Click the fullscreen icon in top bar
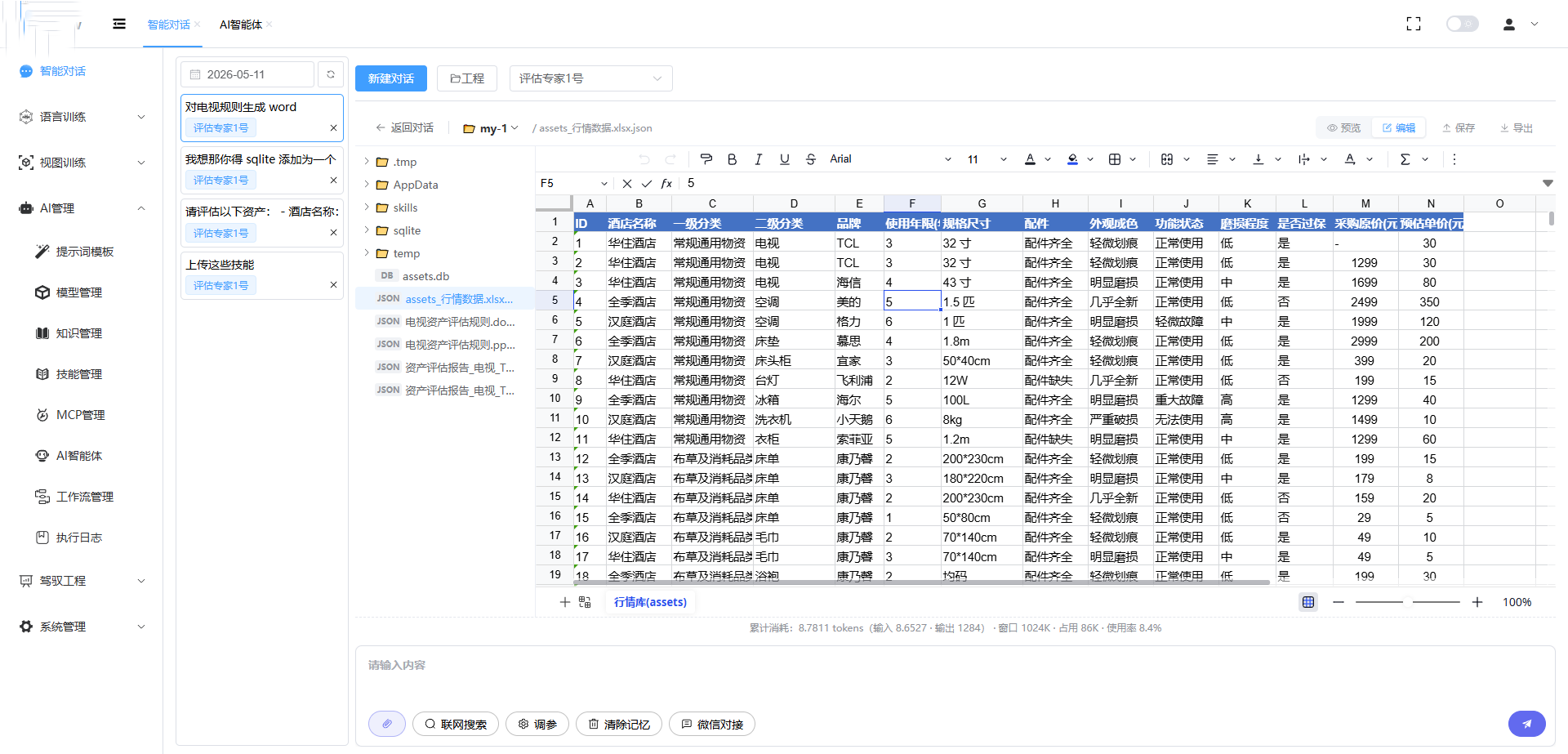 click(1414, 25)
